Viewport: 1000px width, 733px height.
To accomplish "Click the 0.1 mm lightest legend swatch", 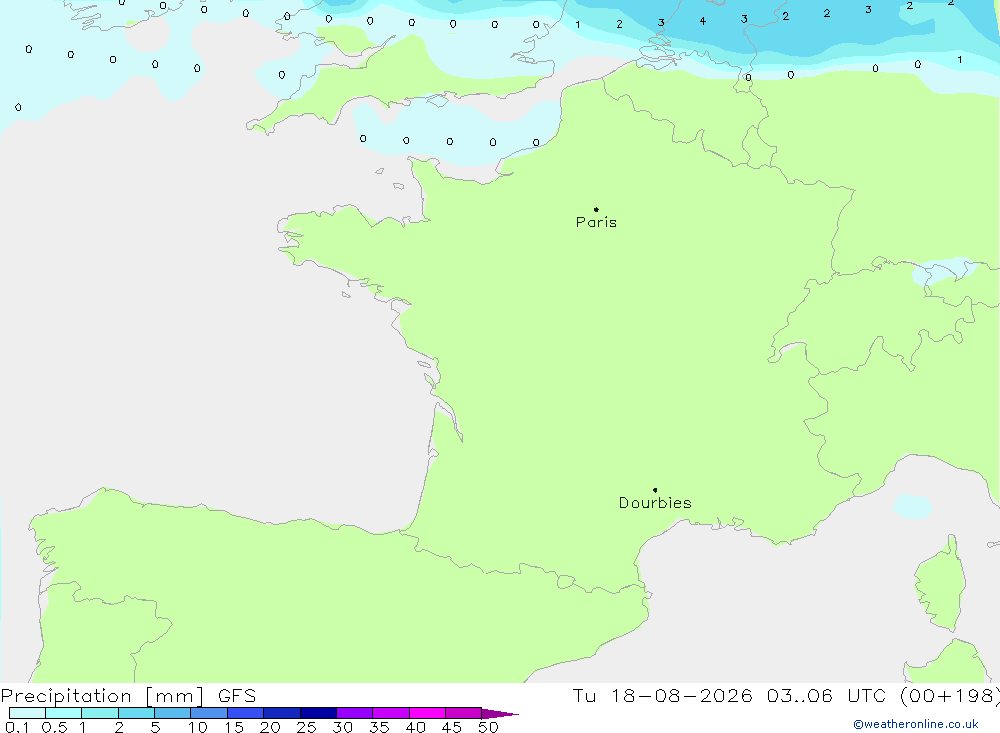I will 27,713.
